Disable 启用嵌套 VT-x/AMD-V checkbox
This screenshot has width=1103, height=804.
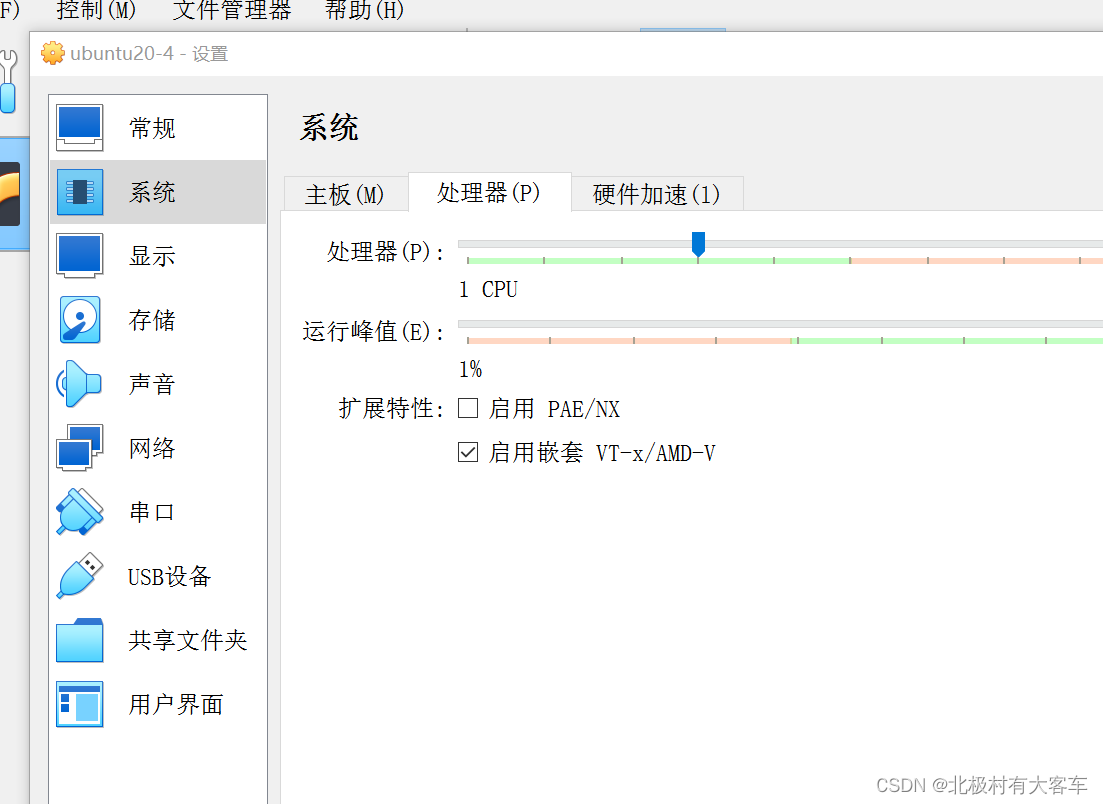468,452
